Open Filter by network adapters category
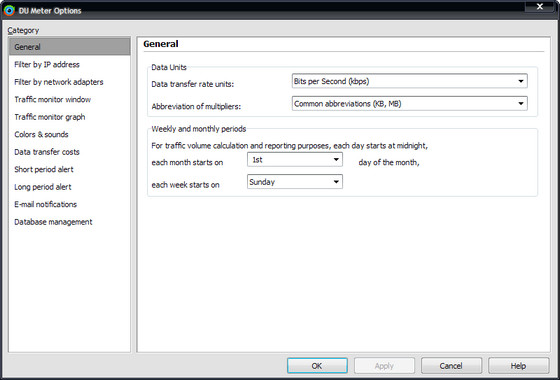This screenshot has width=560, height=380. (70, 82)
